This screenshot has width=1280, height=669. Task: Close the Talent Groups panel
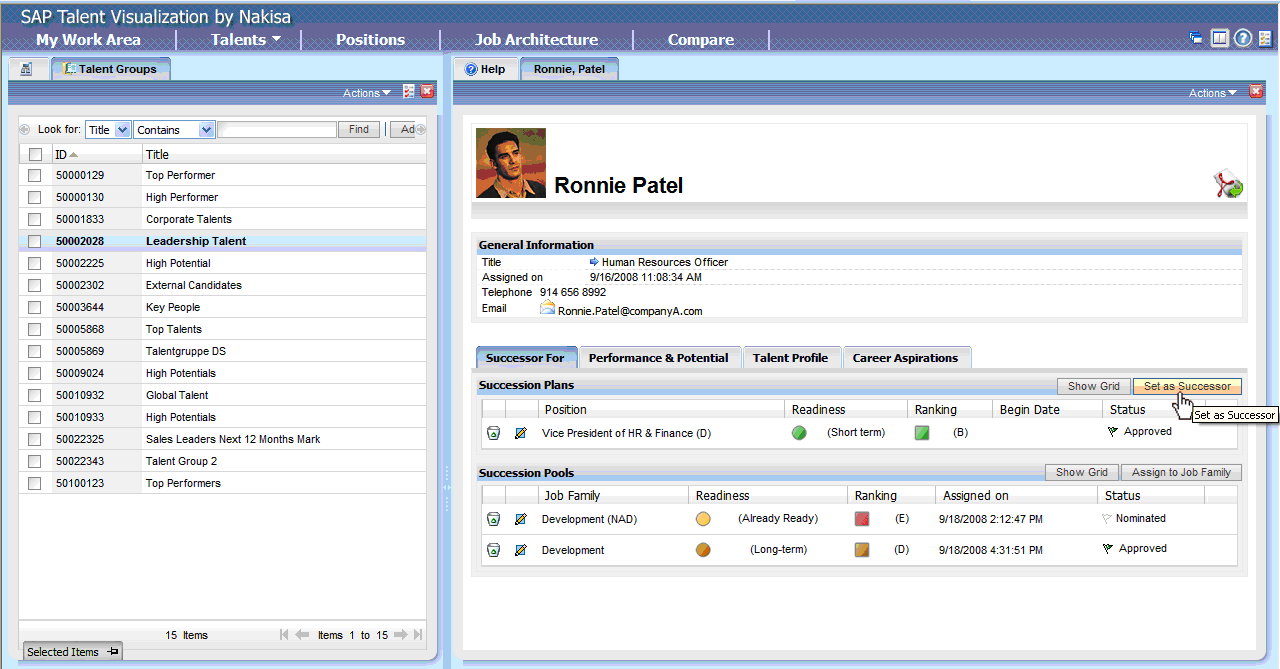427,92
